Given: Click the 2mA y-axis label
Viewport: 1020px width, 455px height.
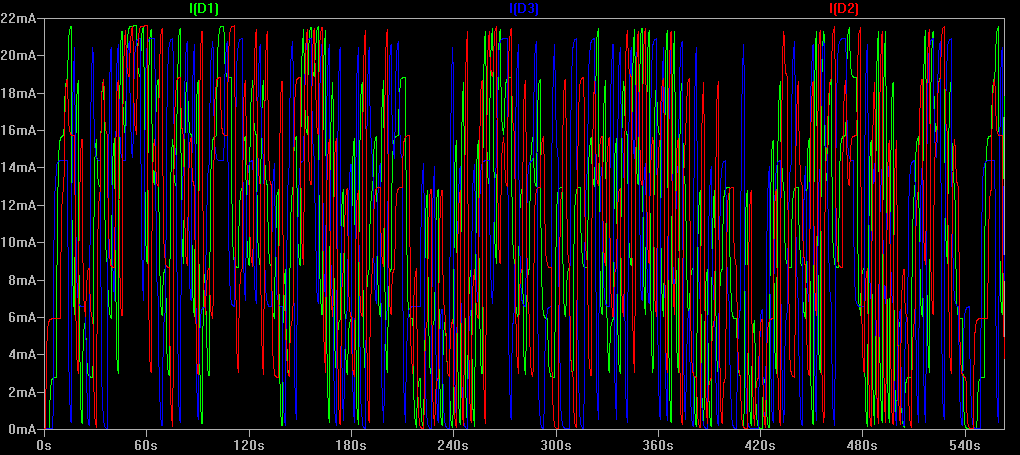Looking at the screenshot, I should pos(21,392).
